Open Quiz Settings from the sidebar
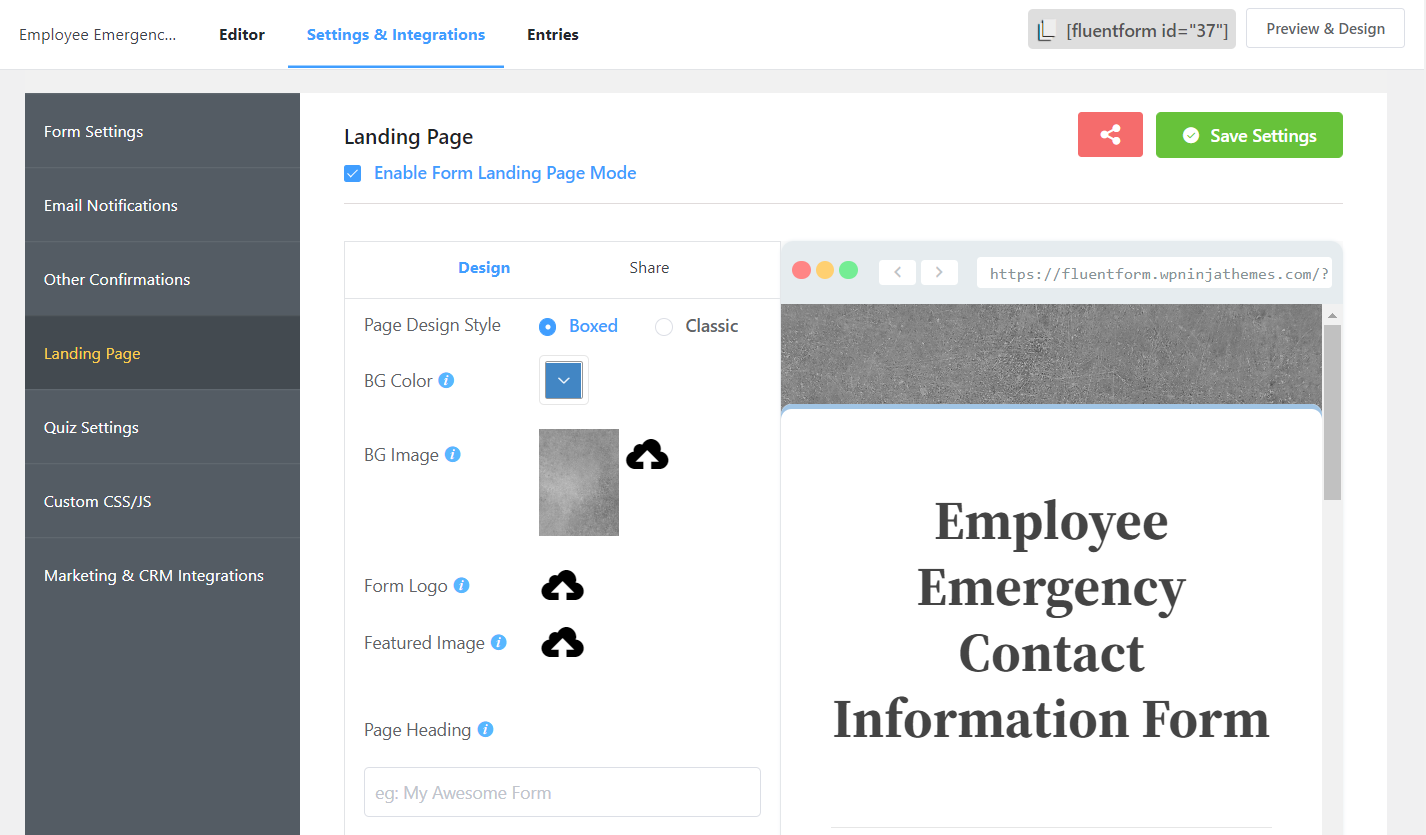Viewport: 1426px width, 835px height. coord(91,427)
